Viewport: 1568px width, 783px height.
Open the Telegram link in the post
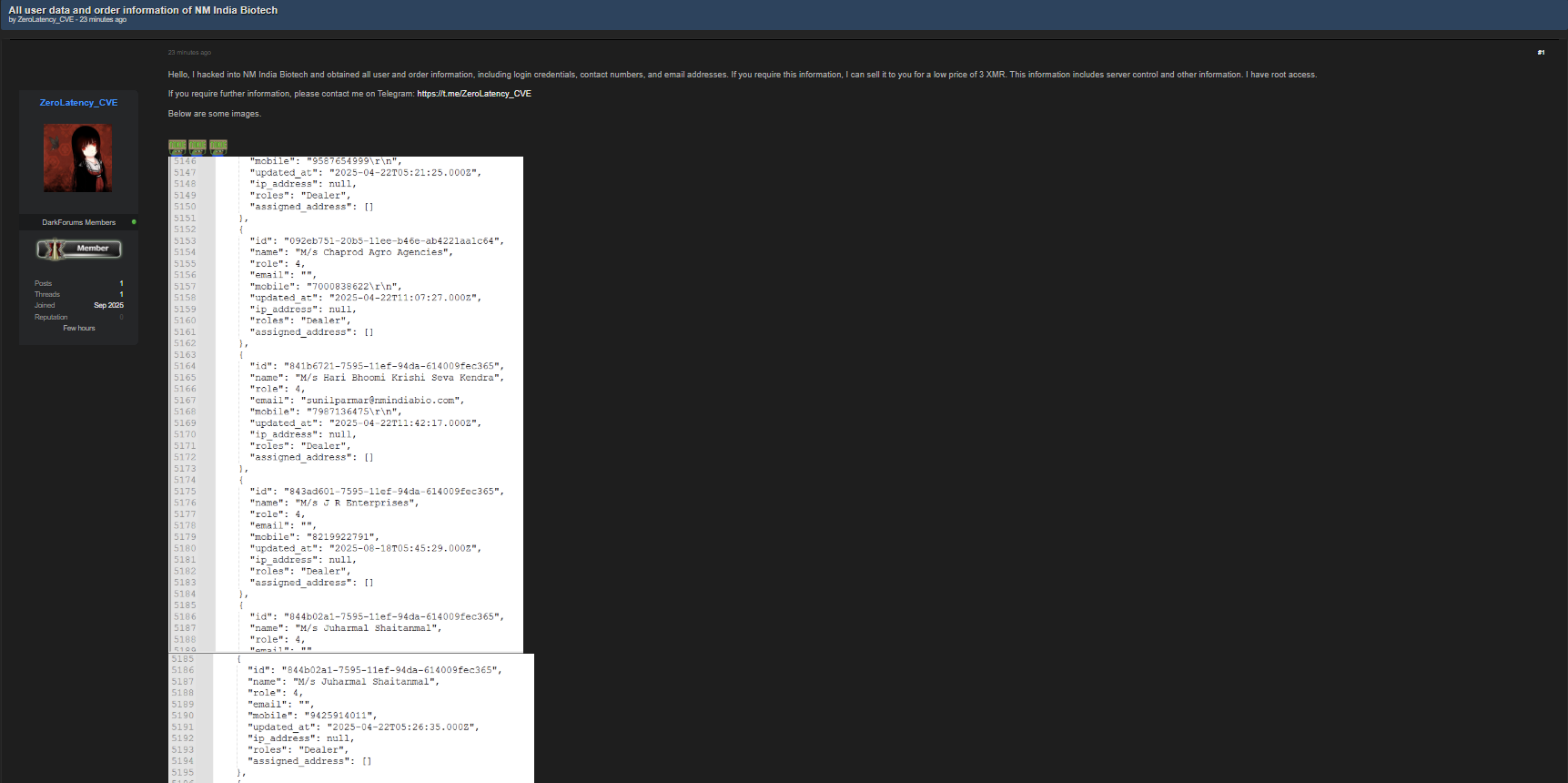pyautogui.click(x=473, y=94)
